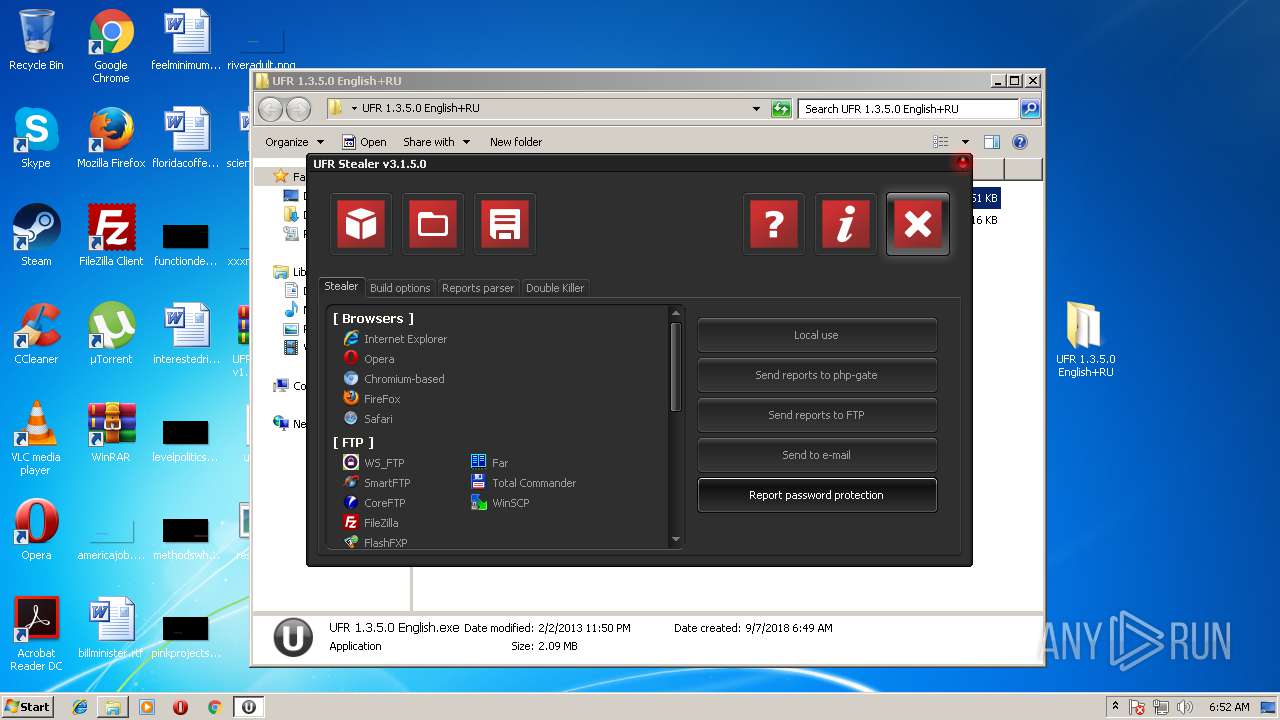Open the change view dropdown arrow in Explorer
Screen dimensions: 1280x720
point(965,142)
